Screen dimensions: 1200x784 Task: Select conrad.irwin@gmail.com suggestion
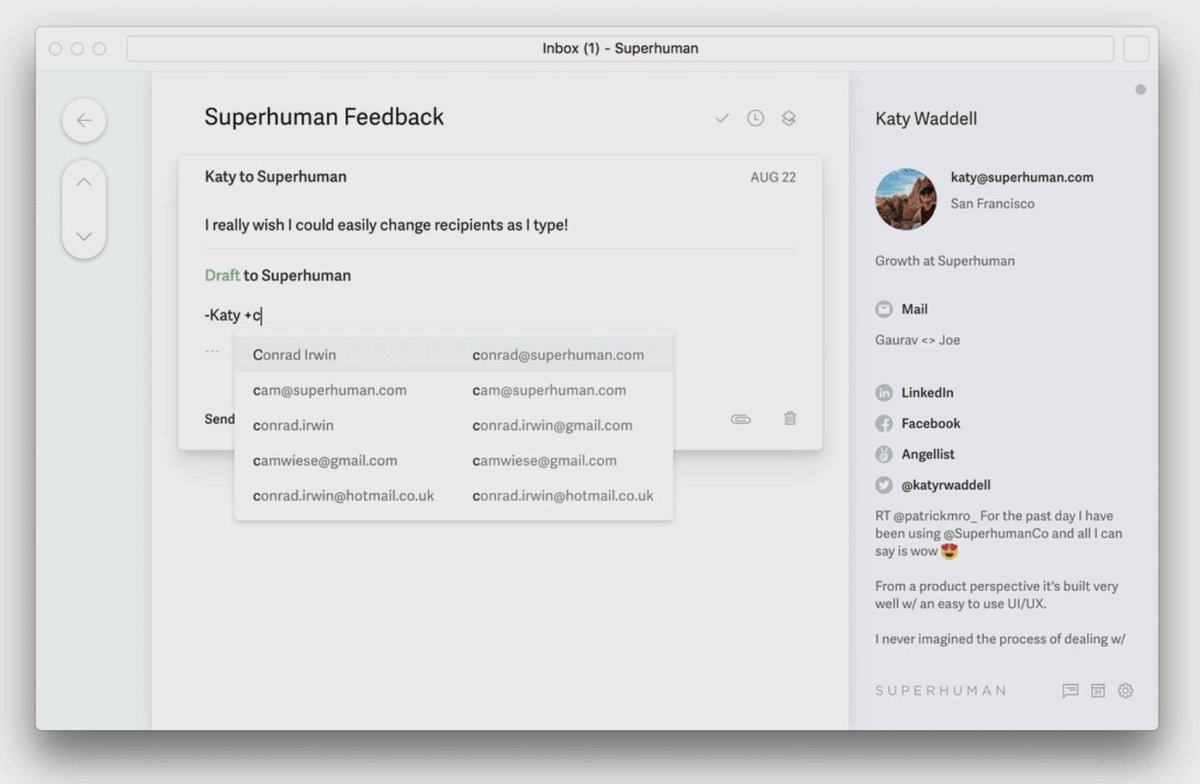453,425
